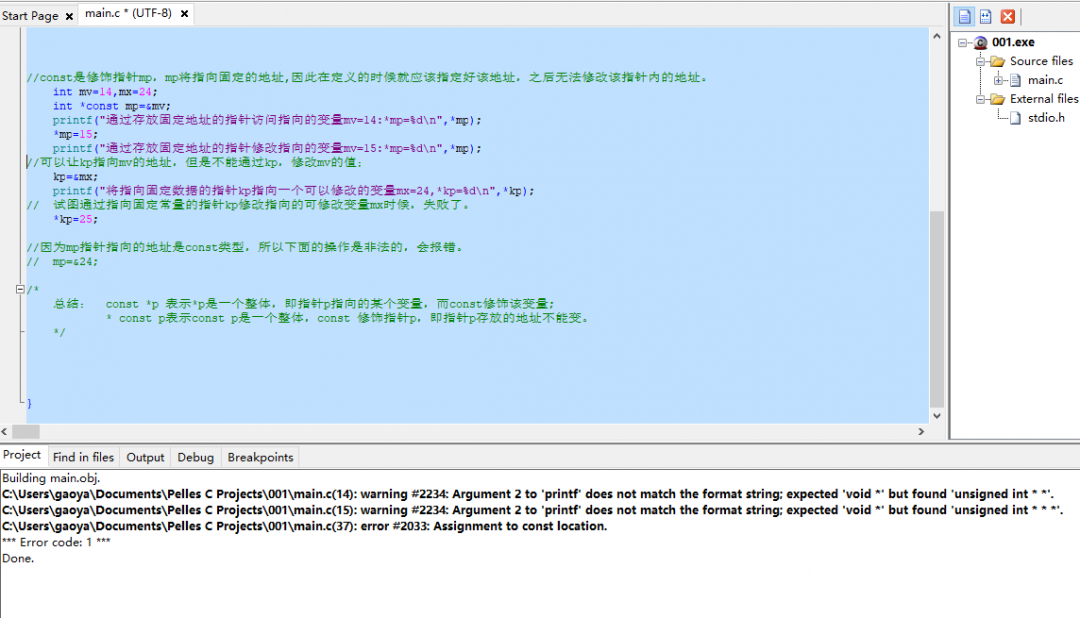The image size is (1080, 618).
Task: Select stdio.h in project tree
Action: (1046, 118)
